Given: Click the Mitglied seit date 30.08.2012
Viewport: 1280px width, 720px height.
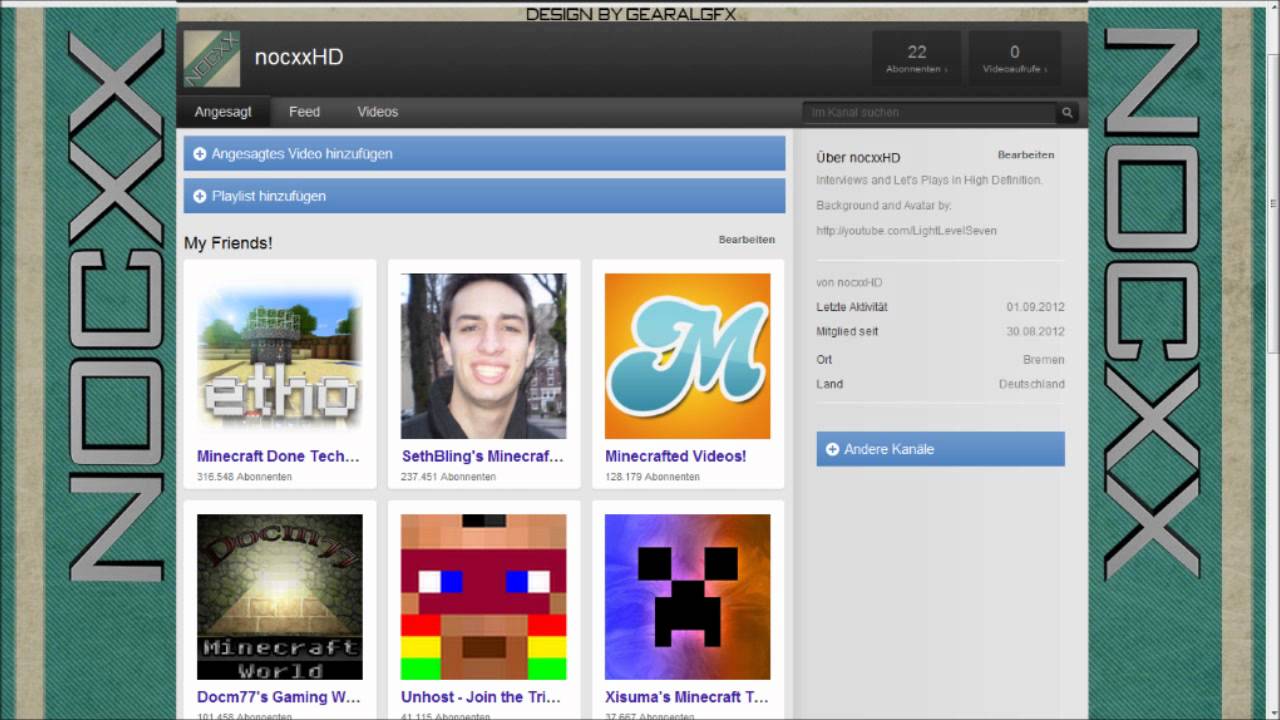Looking at the screenshot, I should click(1035, 332).
